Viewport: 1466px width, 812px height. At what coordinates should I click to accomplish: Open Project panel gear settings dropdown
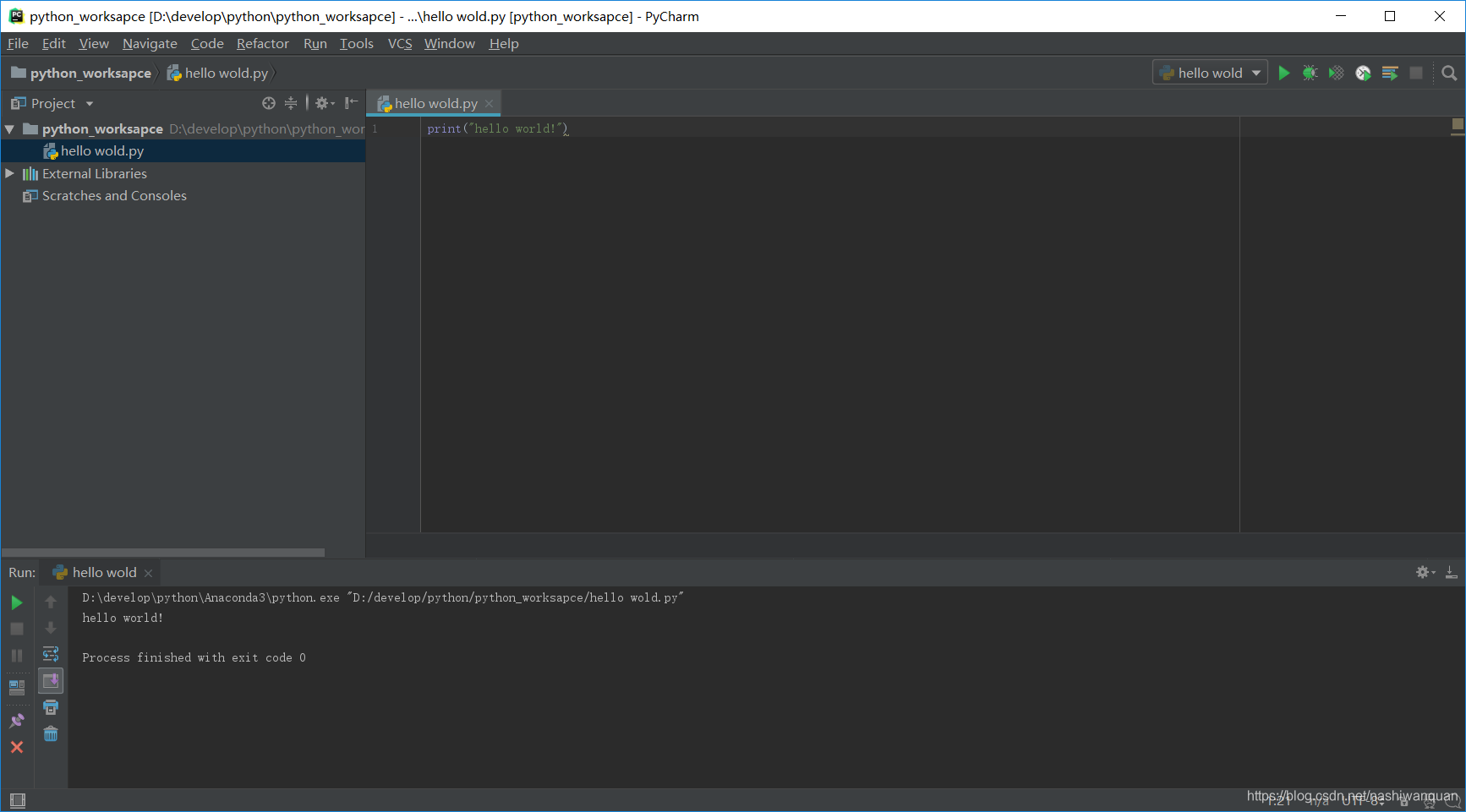coord(325,103)
